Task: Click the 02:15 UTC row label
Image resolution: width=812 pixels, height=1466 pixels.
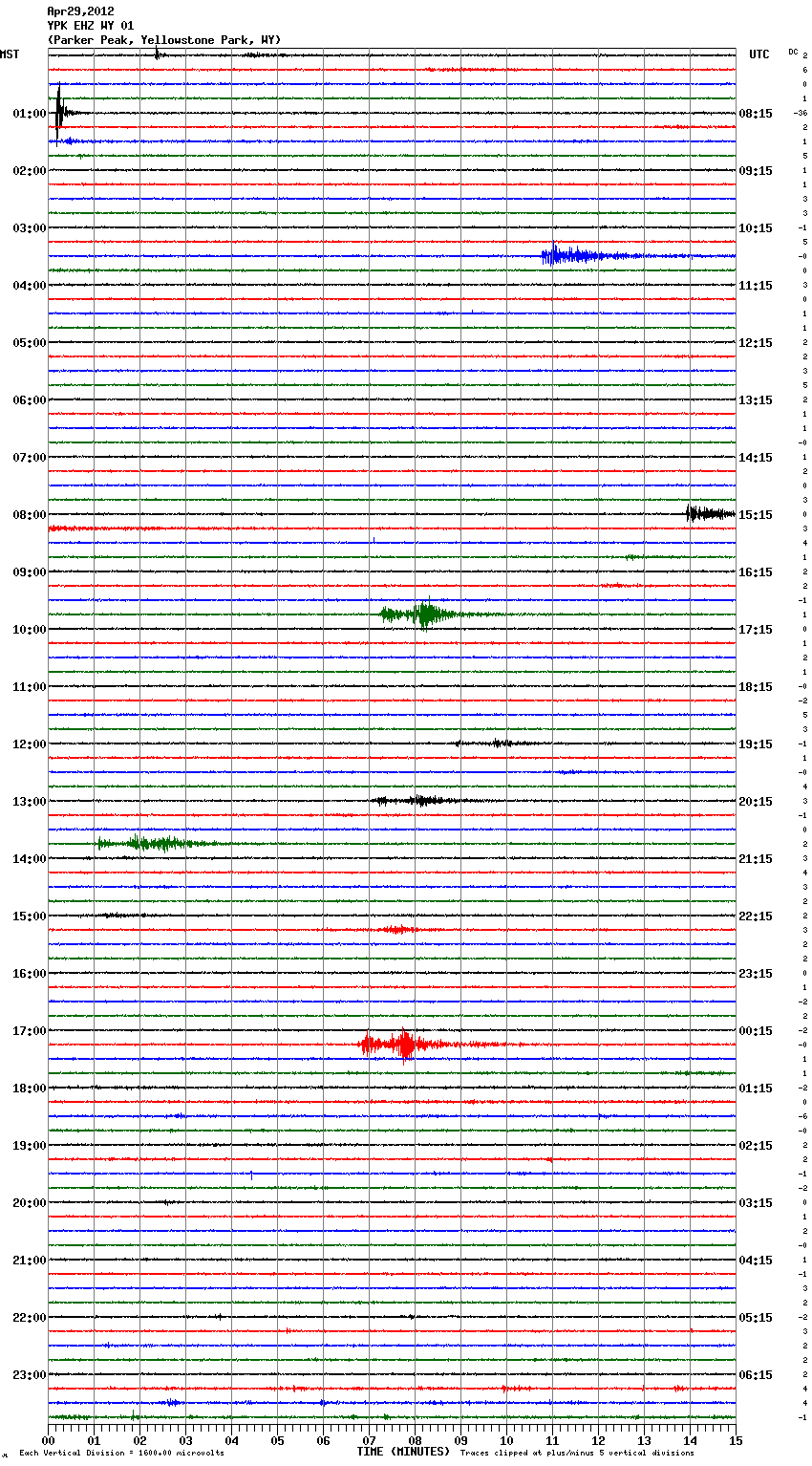Action: (756, 1146)
